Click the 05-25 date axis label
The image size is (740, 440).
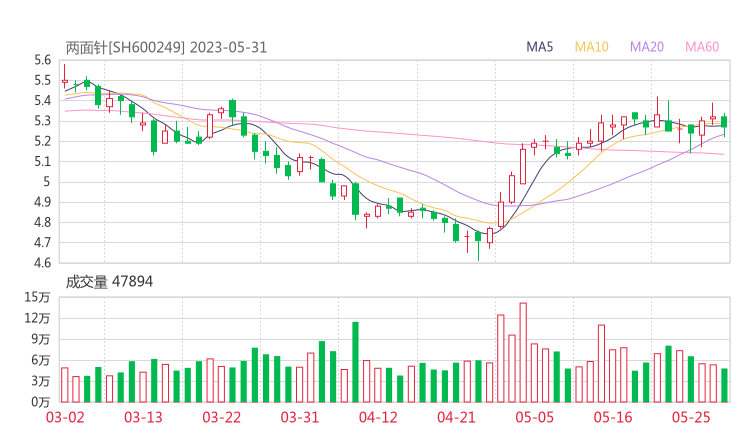point(691,417)
